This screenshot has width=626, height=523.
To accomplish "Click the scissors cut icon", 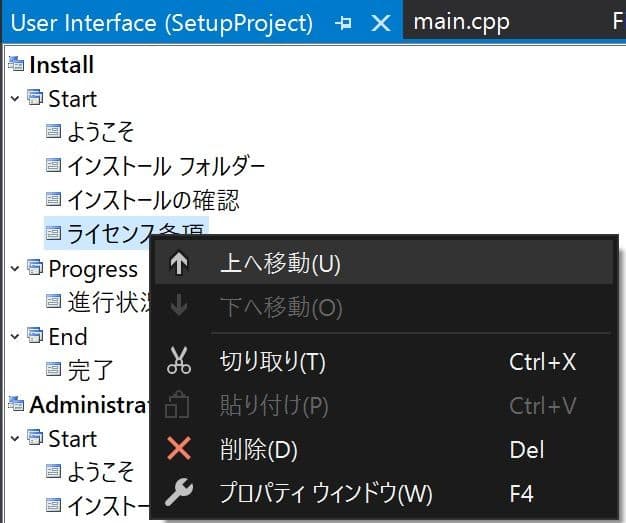I will coord(179,361).
